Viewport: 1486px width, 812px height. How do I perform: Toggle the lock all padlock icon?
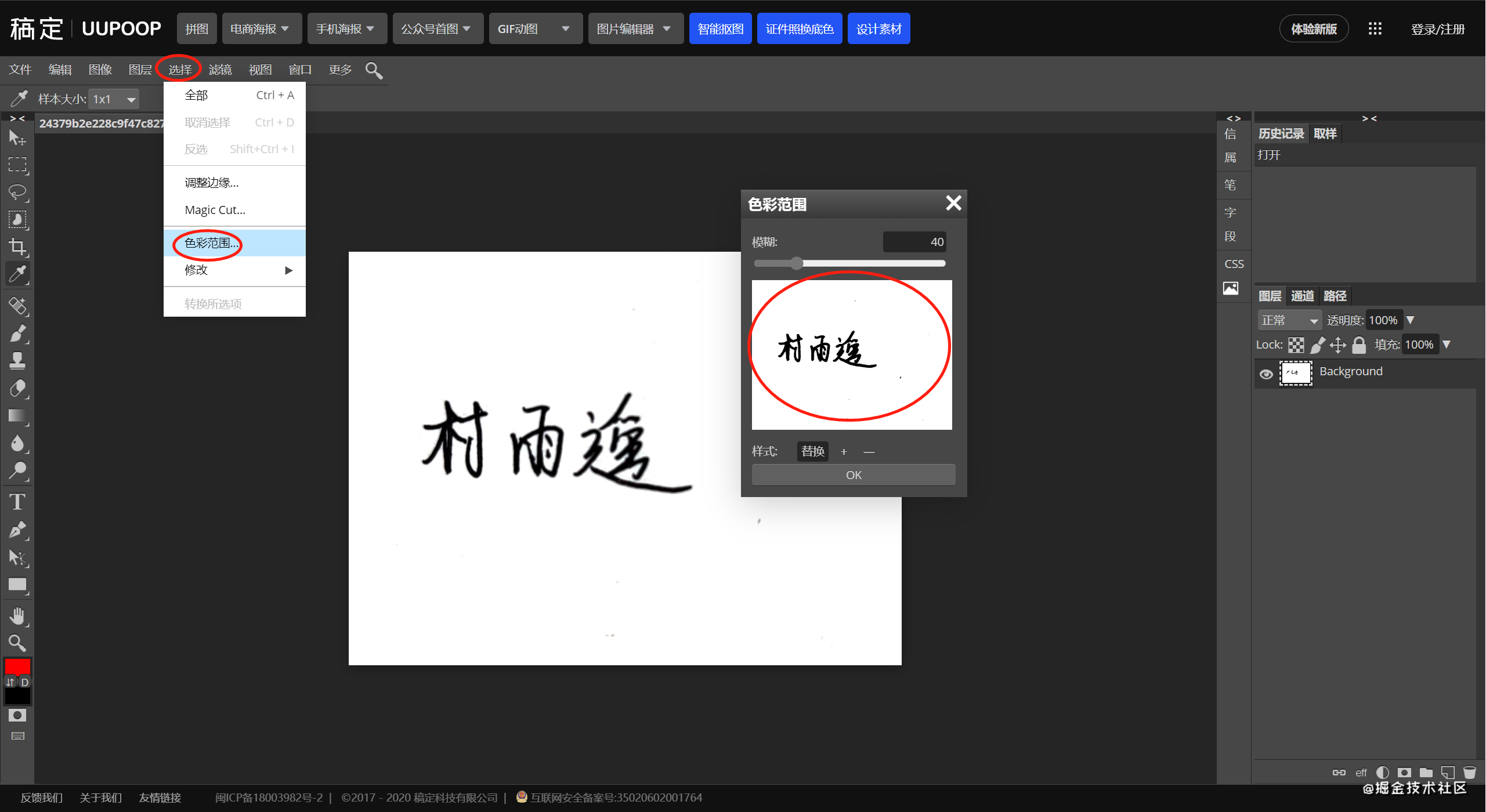pos(1359,345)
